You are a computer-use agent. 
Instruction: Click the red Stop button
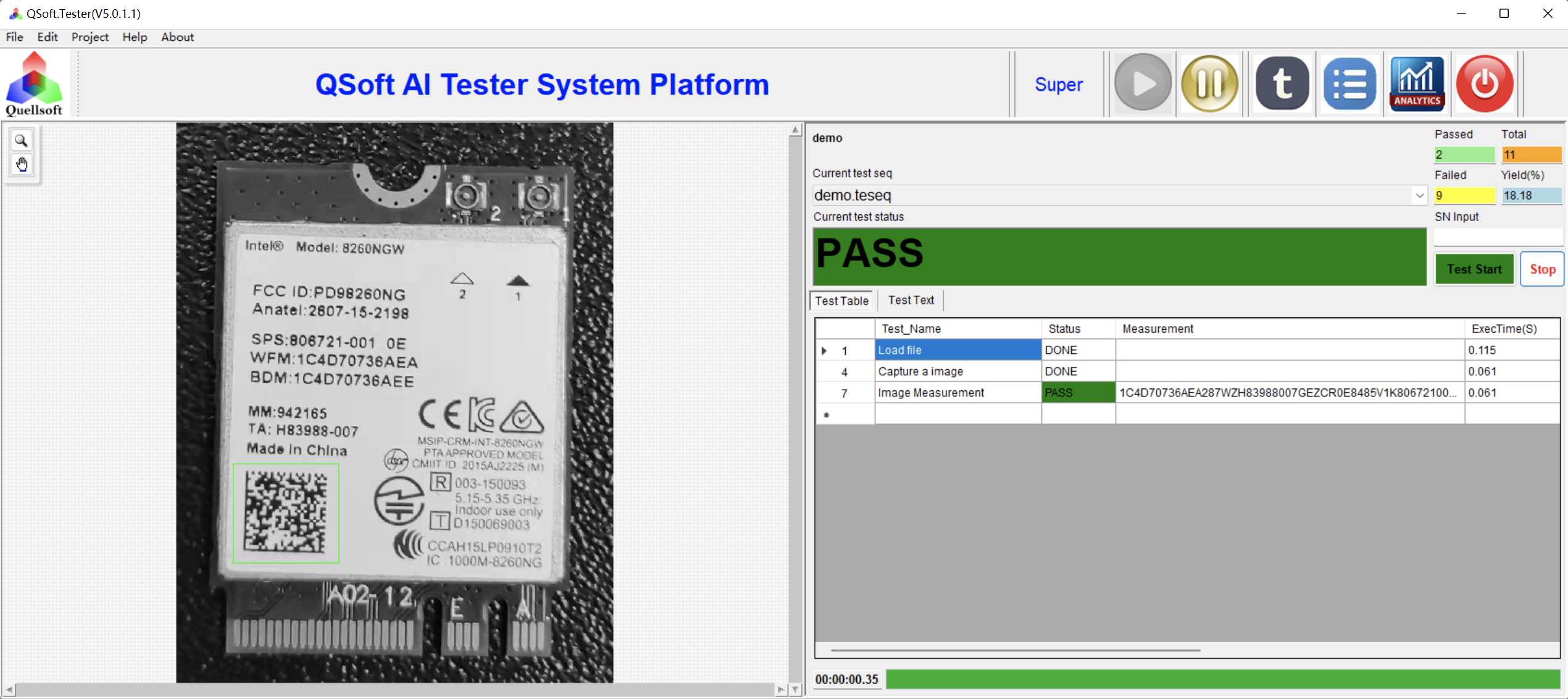click(1542, 269)
